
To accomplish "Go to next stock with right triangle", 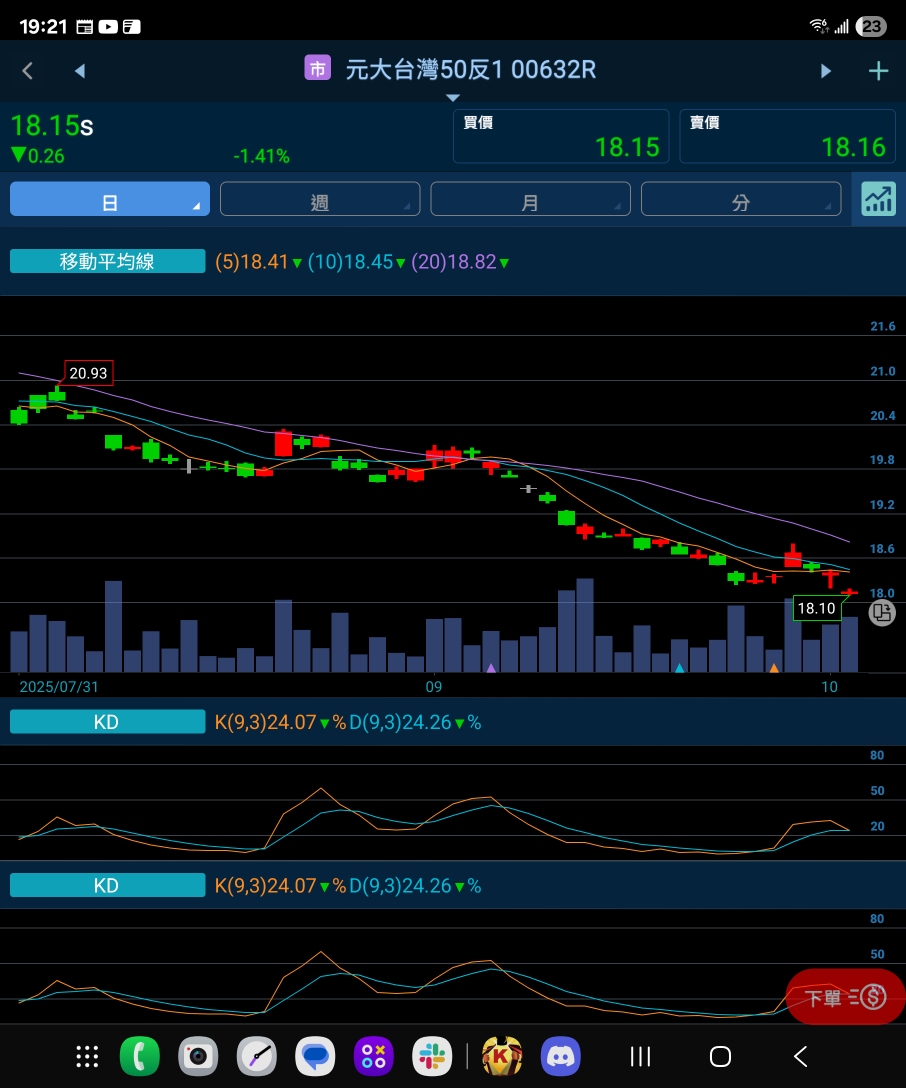I will tap(826, 70).
